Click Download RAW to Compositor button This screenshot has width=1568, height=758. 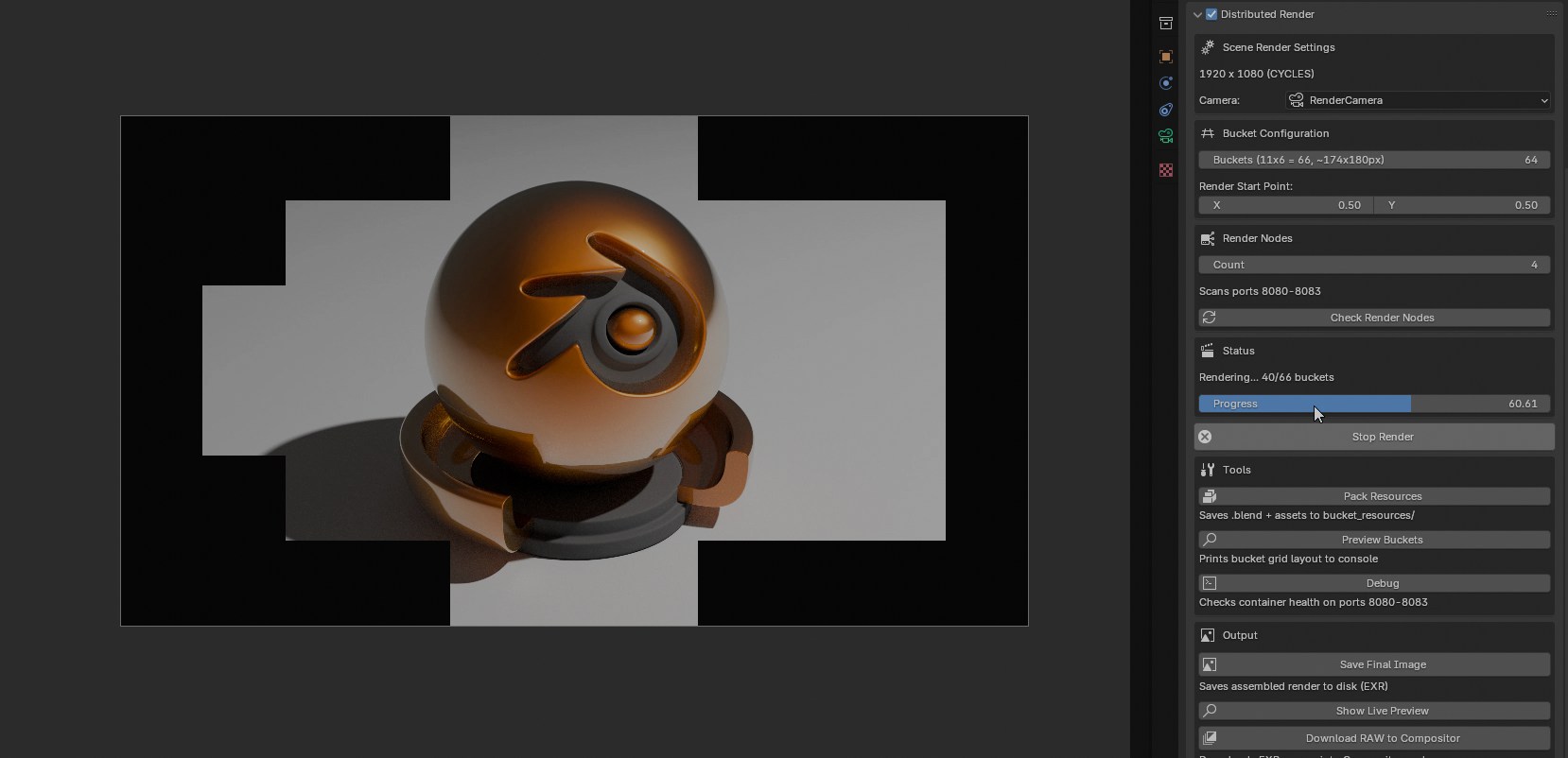coord(1374,738)
